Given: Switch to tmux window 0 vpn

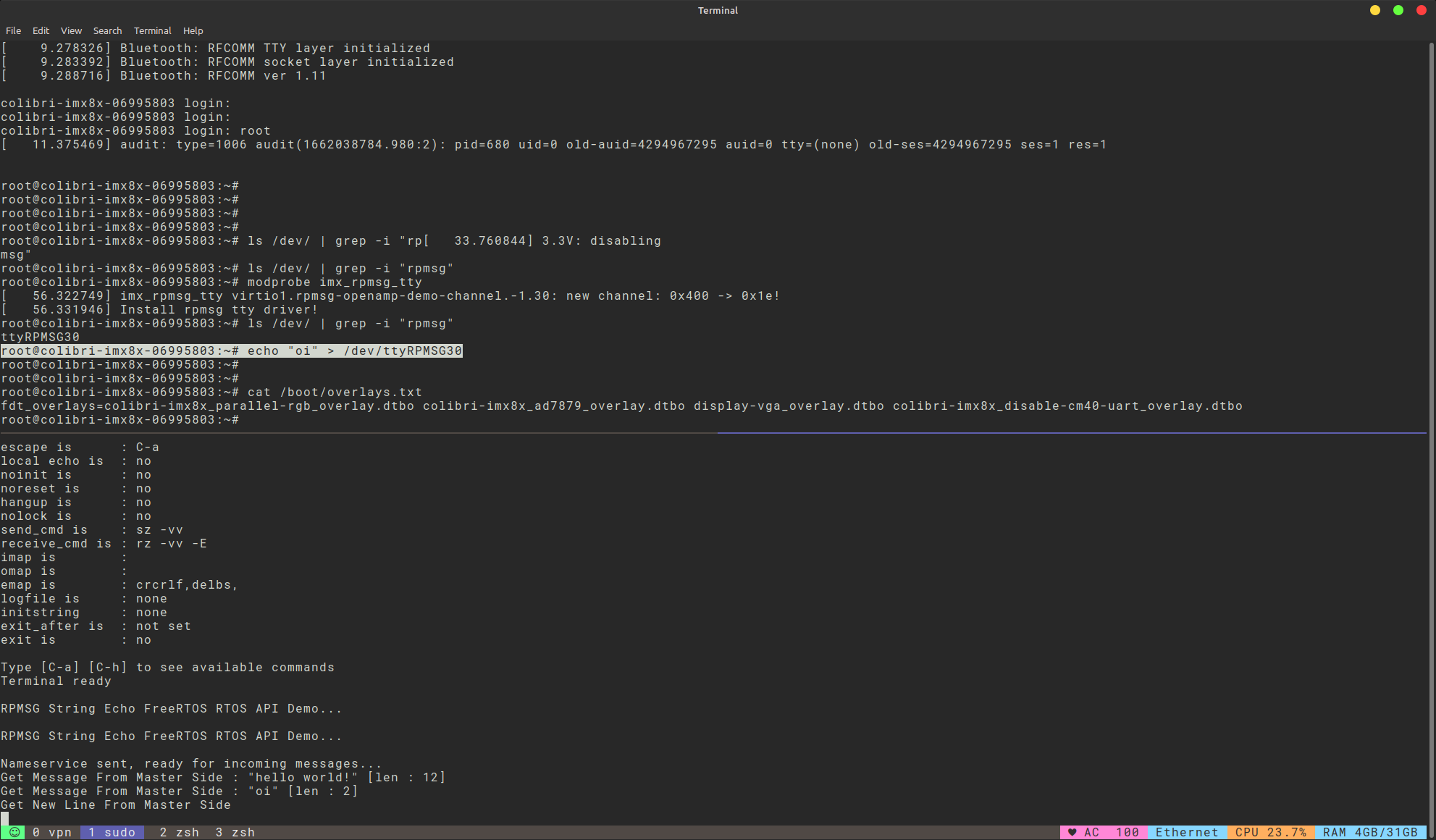Looking at the screenshot, I should [52, 833].
